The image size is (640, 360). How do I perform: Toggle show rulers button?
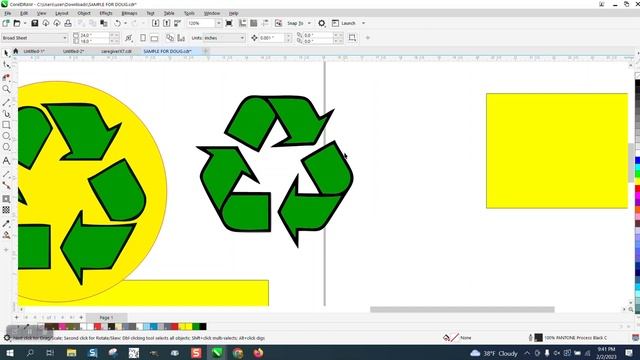242,23
